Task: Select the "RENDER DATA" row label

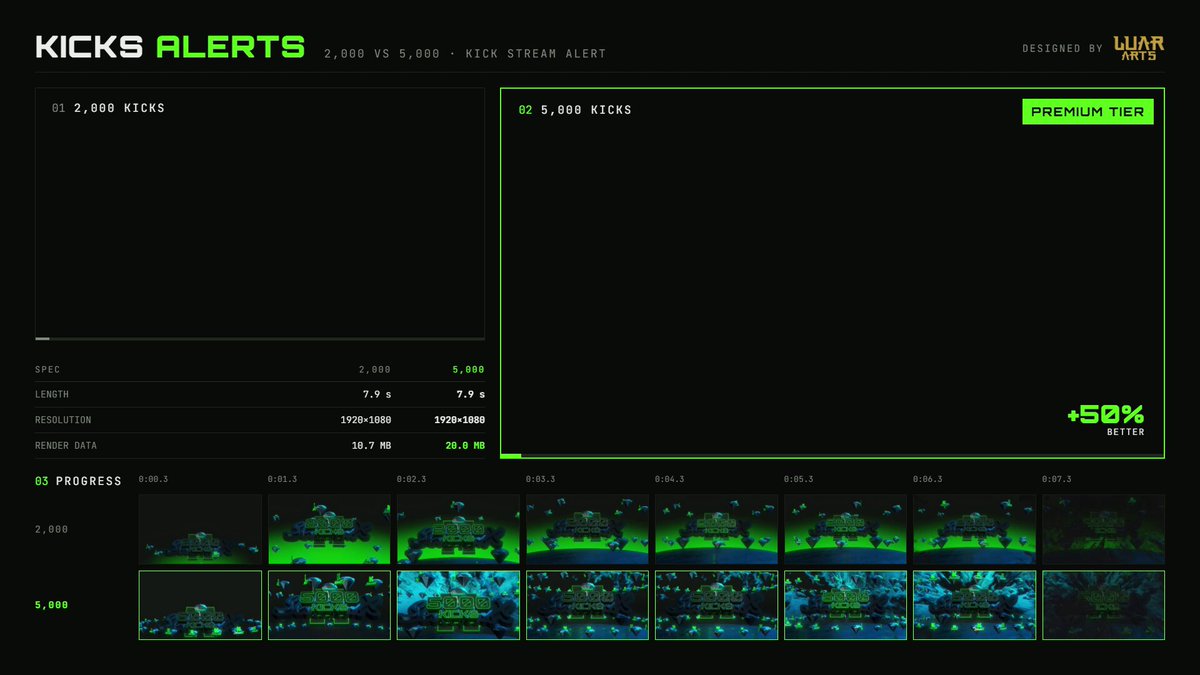Action: pyautogui.click(x=66, y=446)
